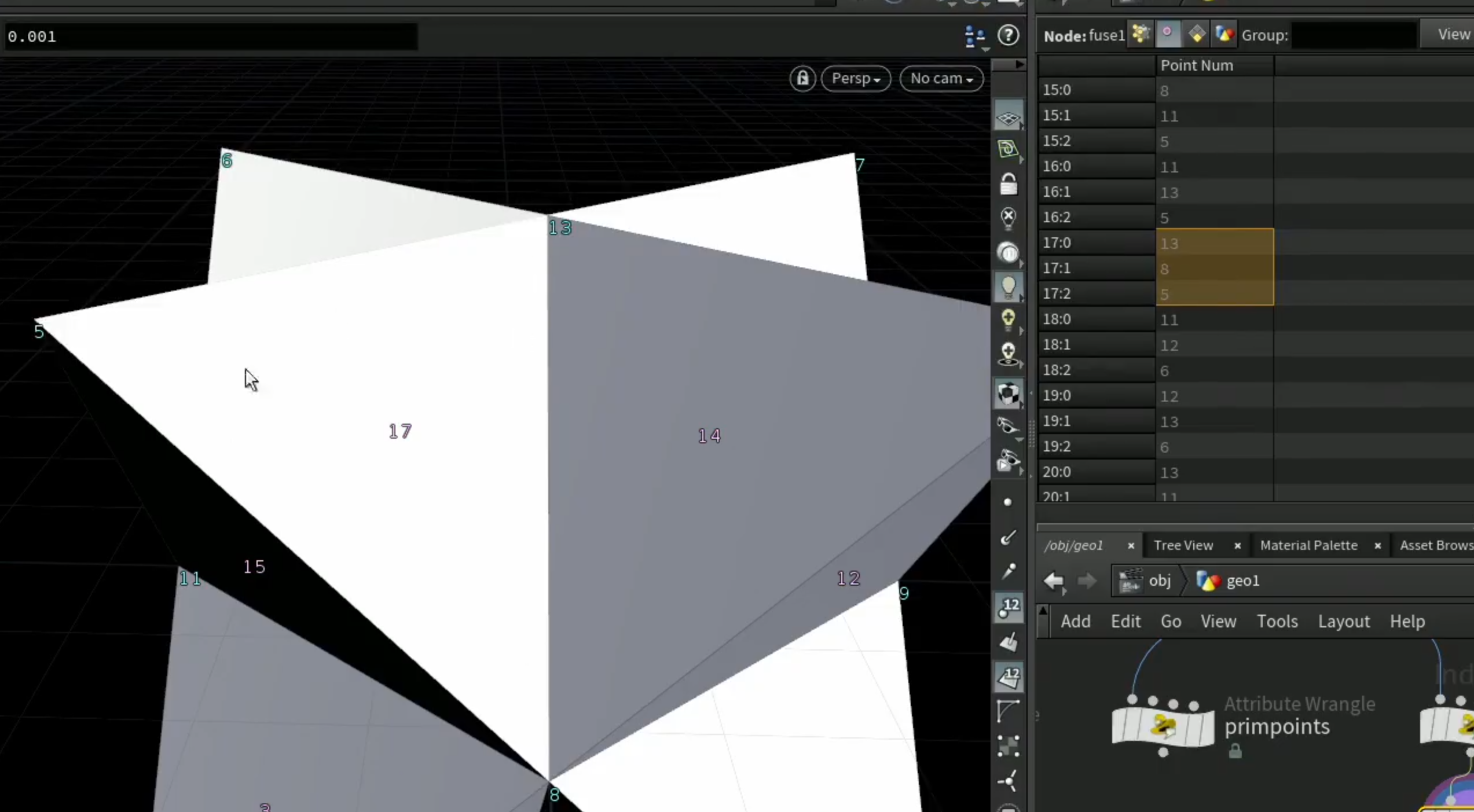Select the Tree View tab
This screenshot has width=1474, height=812.
pyautogui.click(x=1183, y=545)
